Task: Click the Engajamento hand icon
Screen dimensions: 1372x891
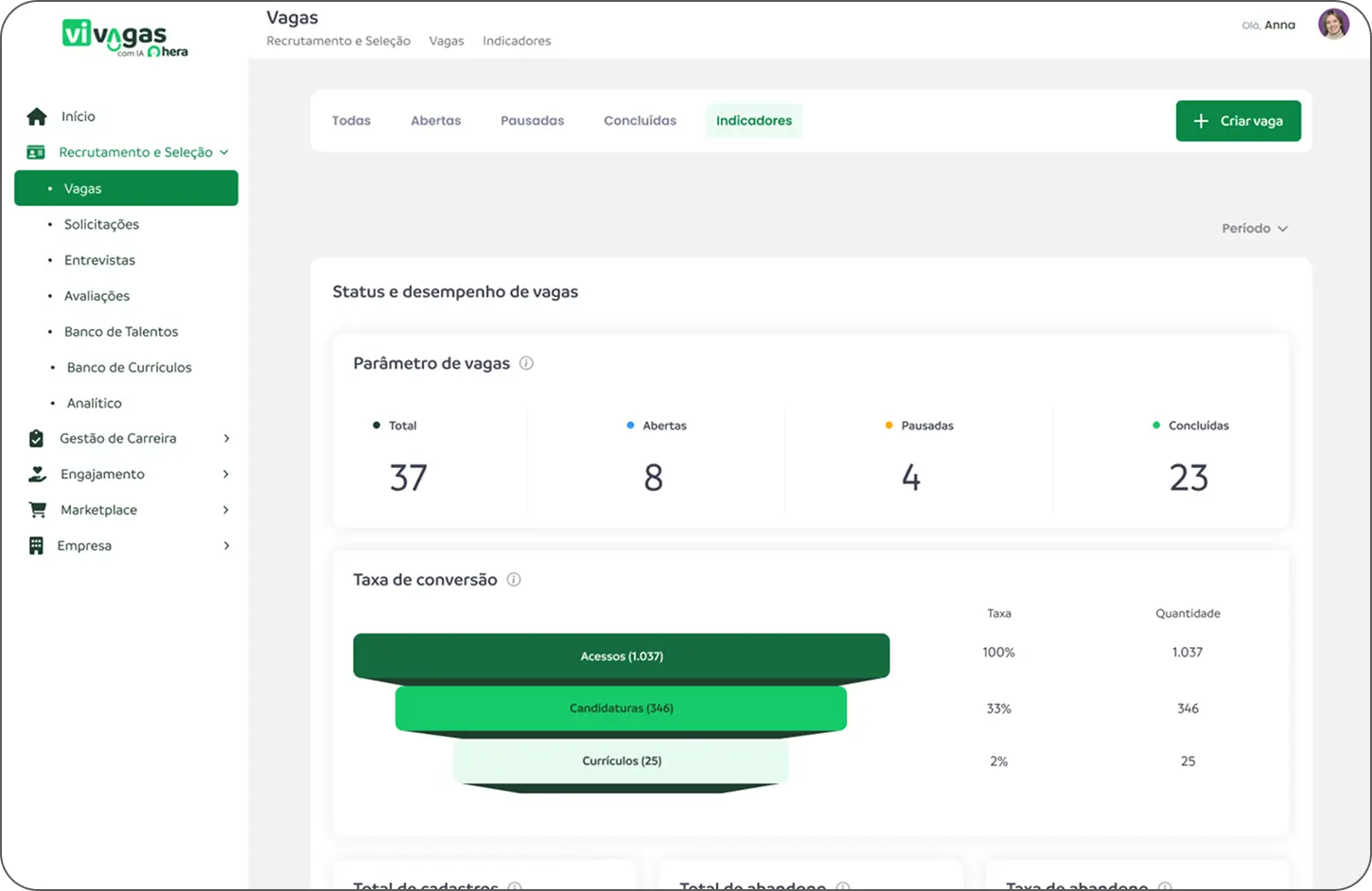Action: [x=37, y=475]
